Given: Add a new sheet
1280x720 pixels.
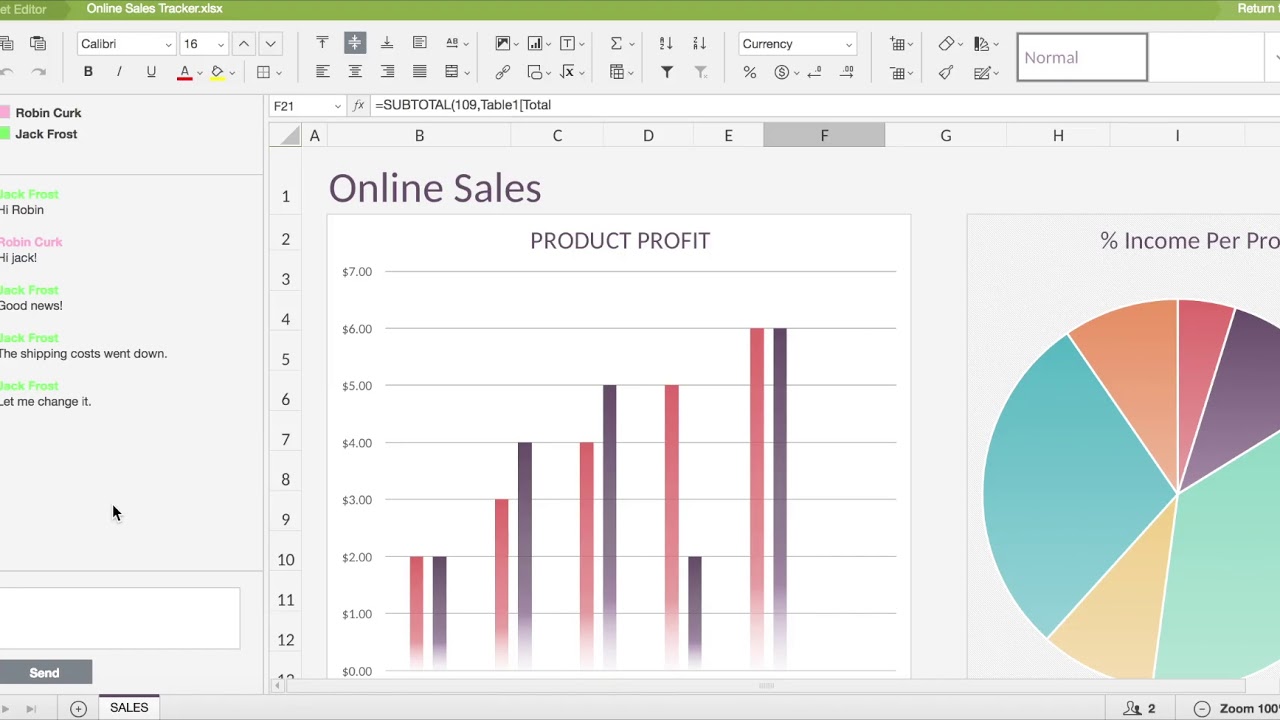Looking at the screenshot, I should click(78, 708).
